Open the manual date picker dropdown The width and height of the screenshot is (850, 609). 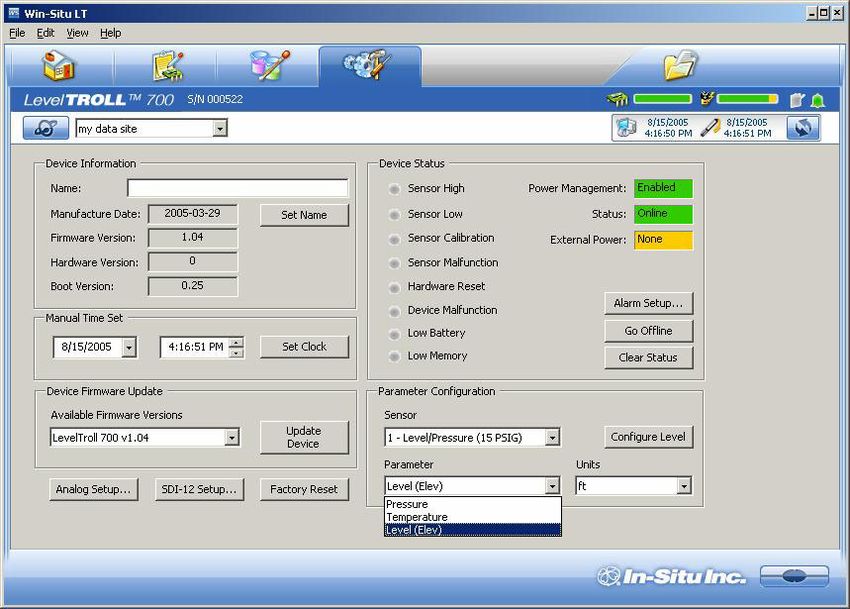click(x=129, y=347)
